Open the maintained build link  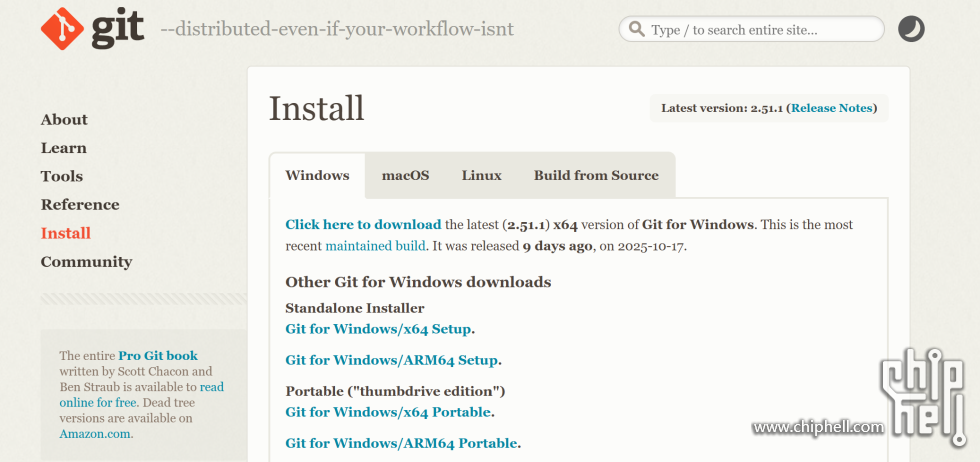pyautogui.click(x=375, y=246)
